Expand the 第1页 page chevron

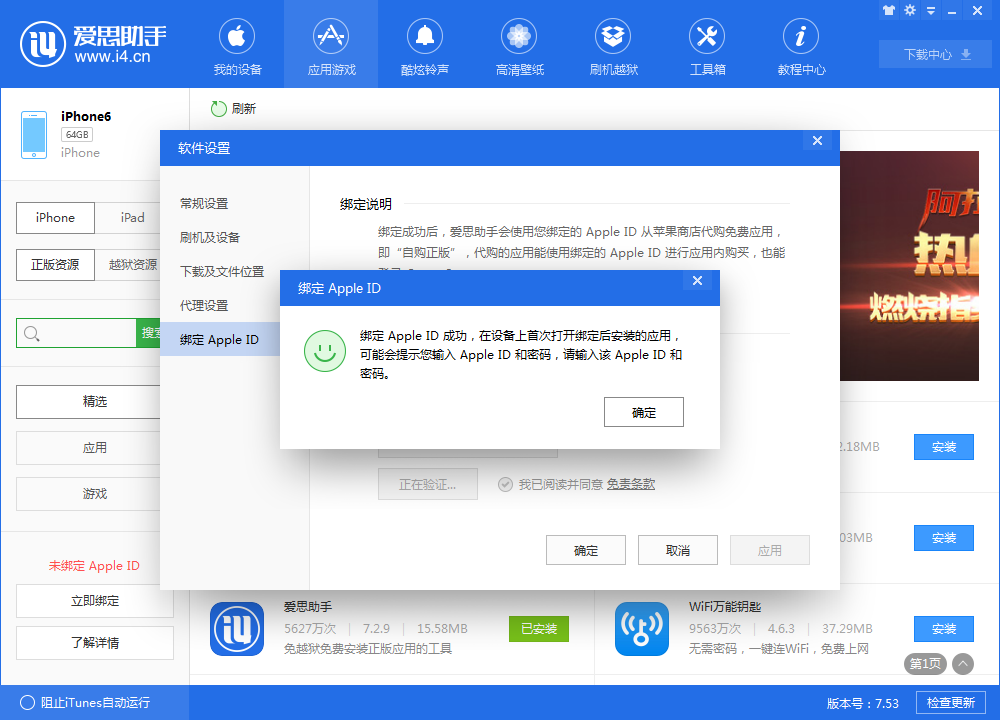point(962,663)
